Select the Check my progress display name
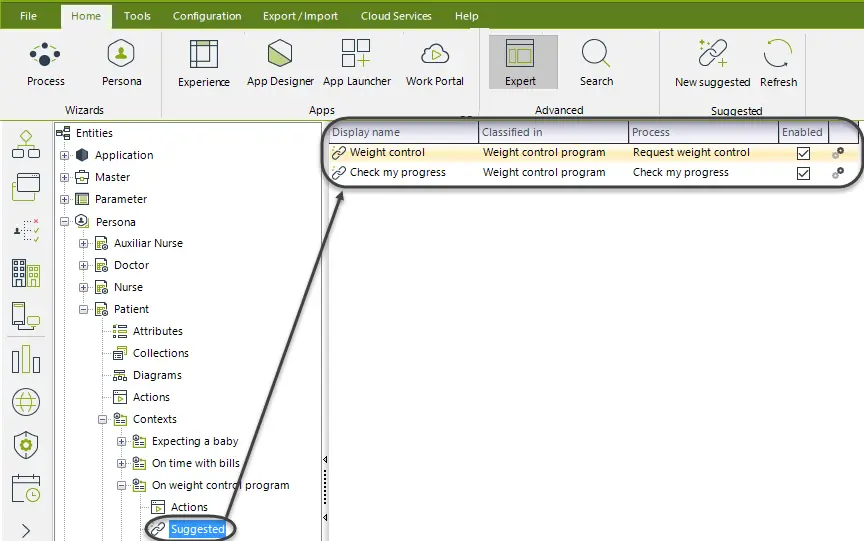The height and width of the screenshot is (541, 864). click(397, 172)
